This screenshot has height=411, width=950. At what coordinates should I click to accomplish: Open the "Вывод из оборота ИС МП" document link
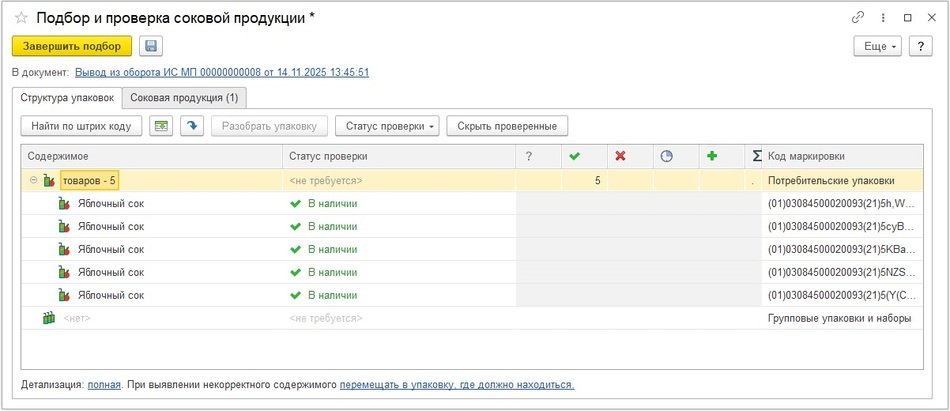(x=222, y=73)
